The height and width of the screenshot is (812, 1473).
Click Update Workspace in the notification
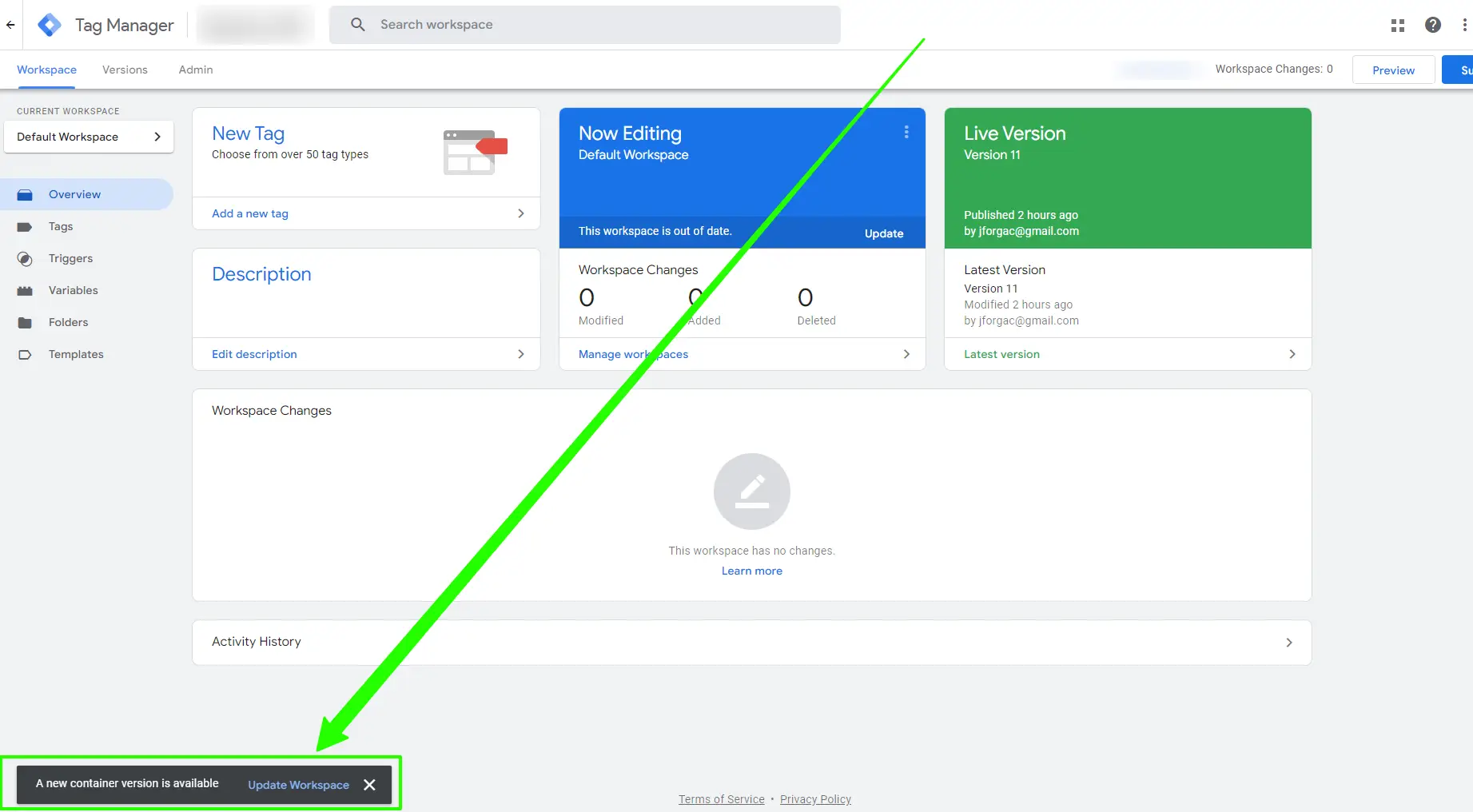(298, 785)
